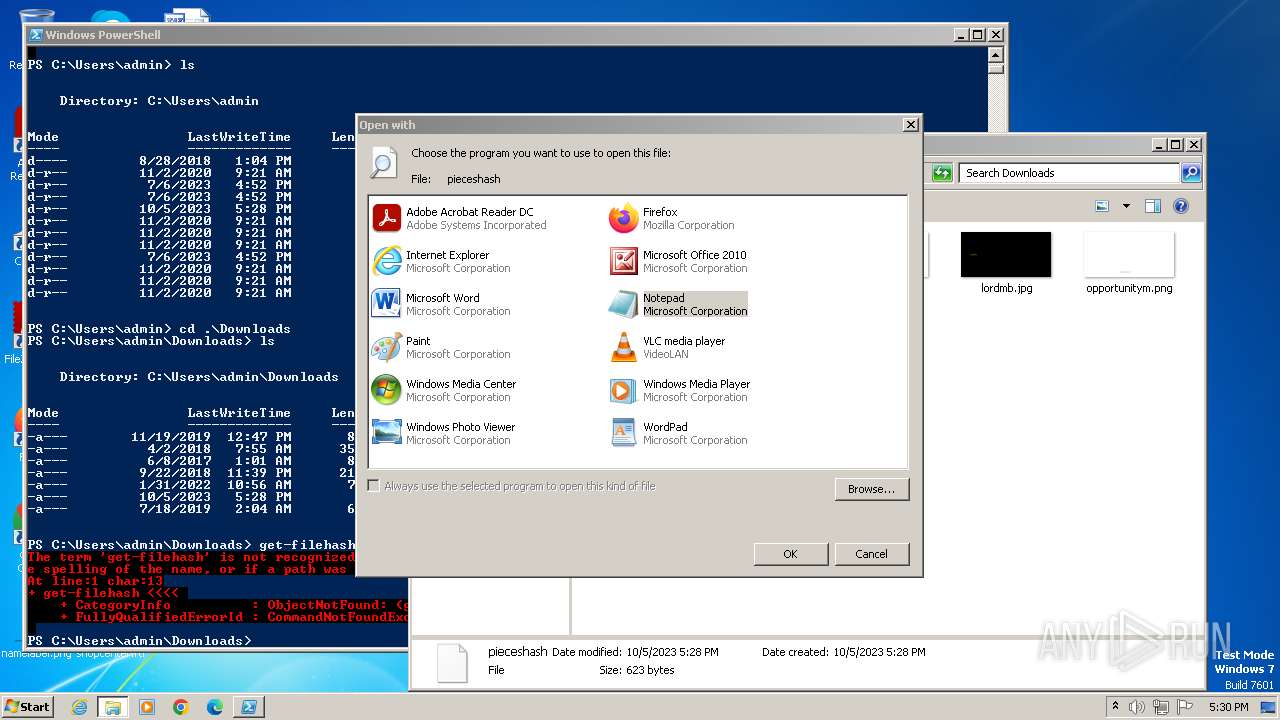The image size is (1280, 720).
Task: Choose Windows Media Player in the list
Action: pyautogui.click(x=680, y=390)
